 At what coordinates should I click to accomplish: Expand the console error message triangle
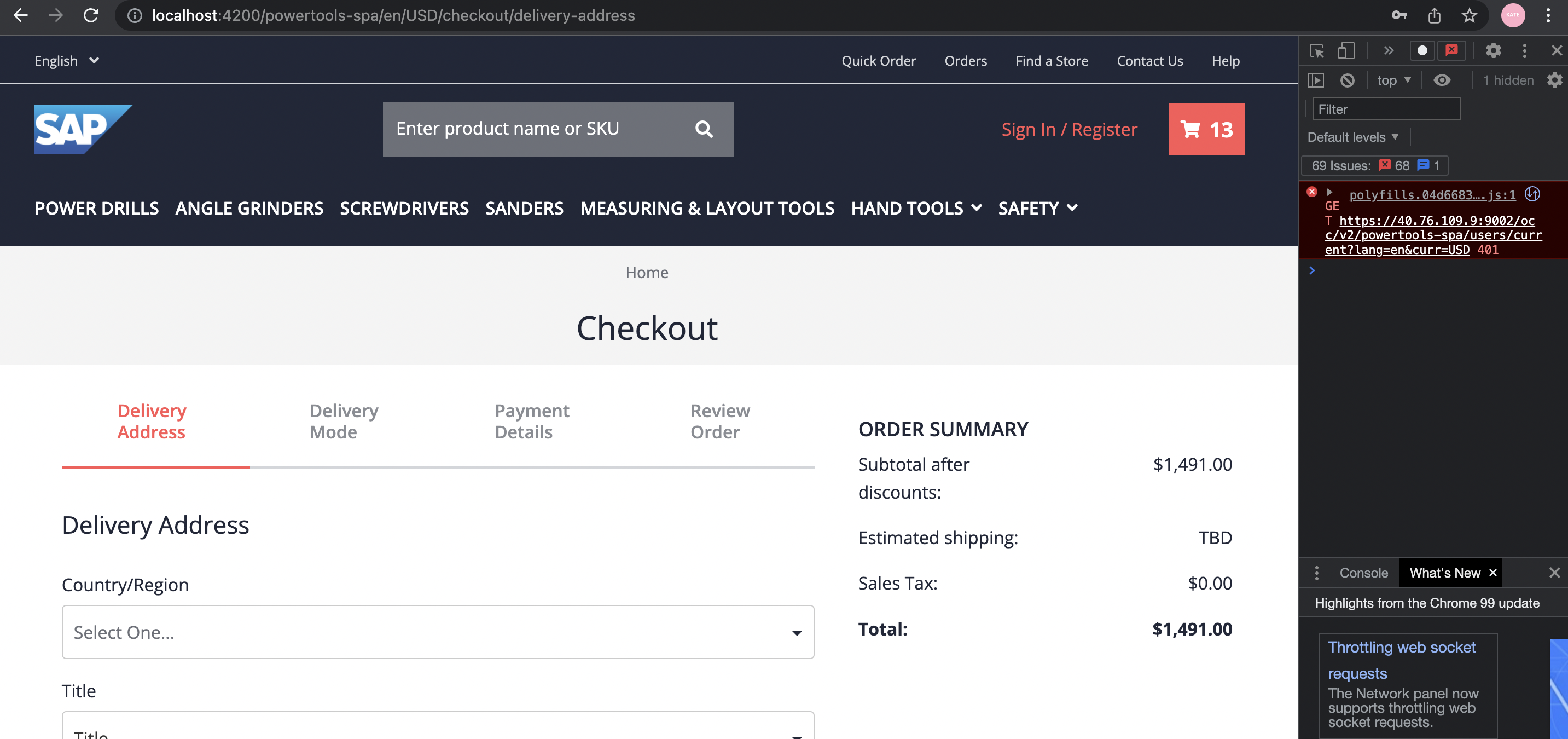click(1329, 193)
